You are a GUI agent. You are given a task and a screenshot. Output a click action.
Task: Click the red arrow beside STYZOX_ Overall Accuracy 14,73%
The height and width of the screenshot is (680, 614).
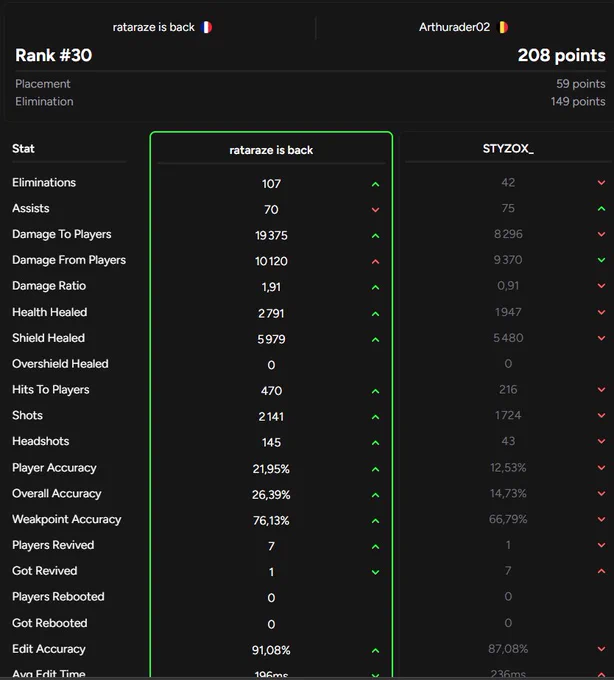point(601,494)
